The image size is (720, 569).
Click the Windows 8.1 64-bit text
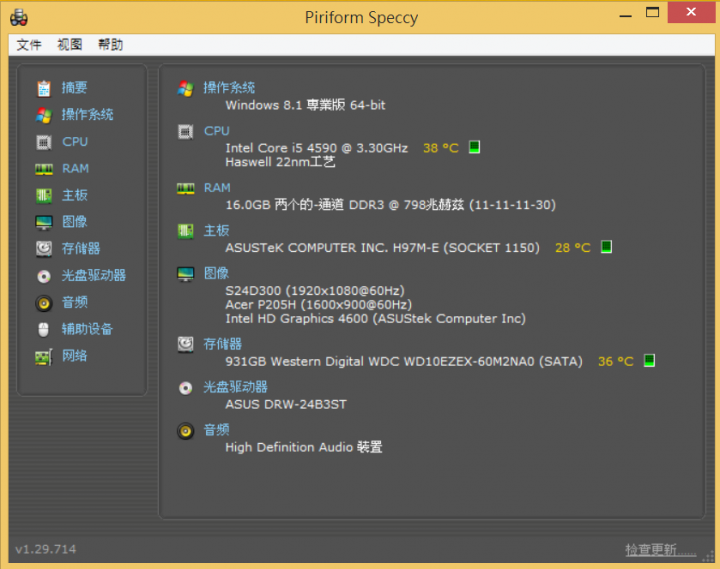(x=305, y=105)
